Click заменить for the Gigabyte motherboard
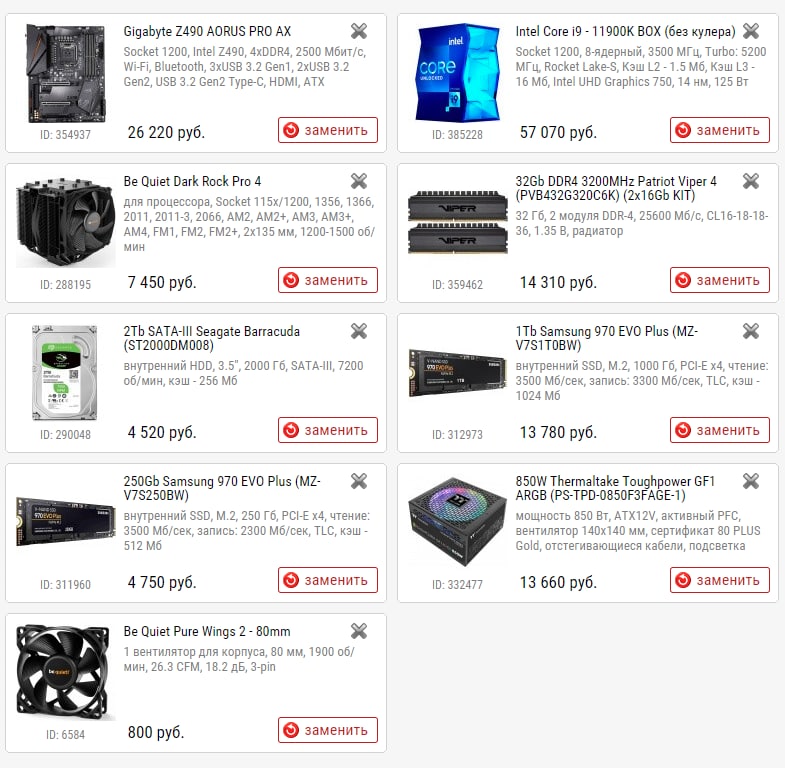Image resolution: width=785 pixels, height=768 pixels. (328, 130)
